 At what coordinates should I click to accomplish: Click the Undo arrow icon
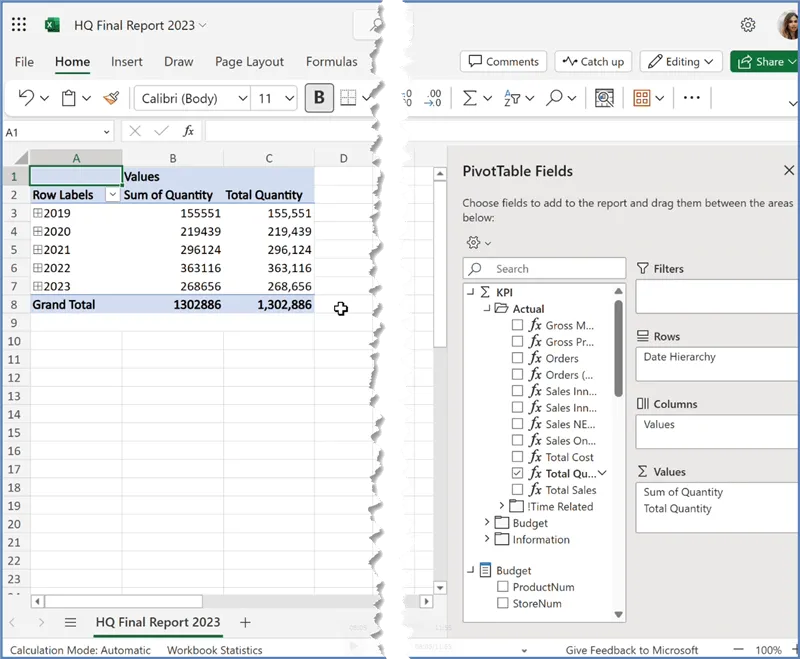pos(26,98)
